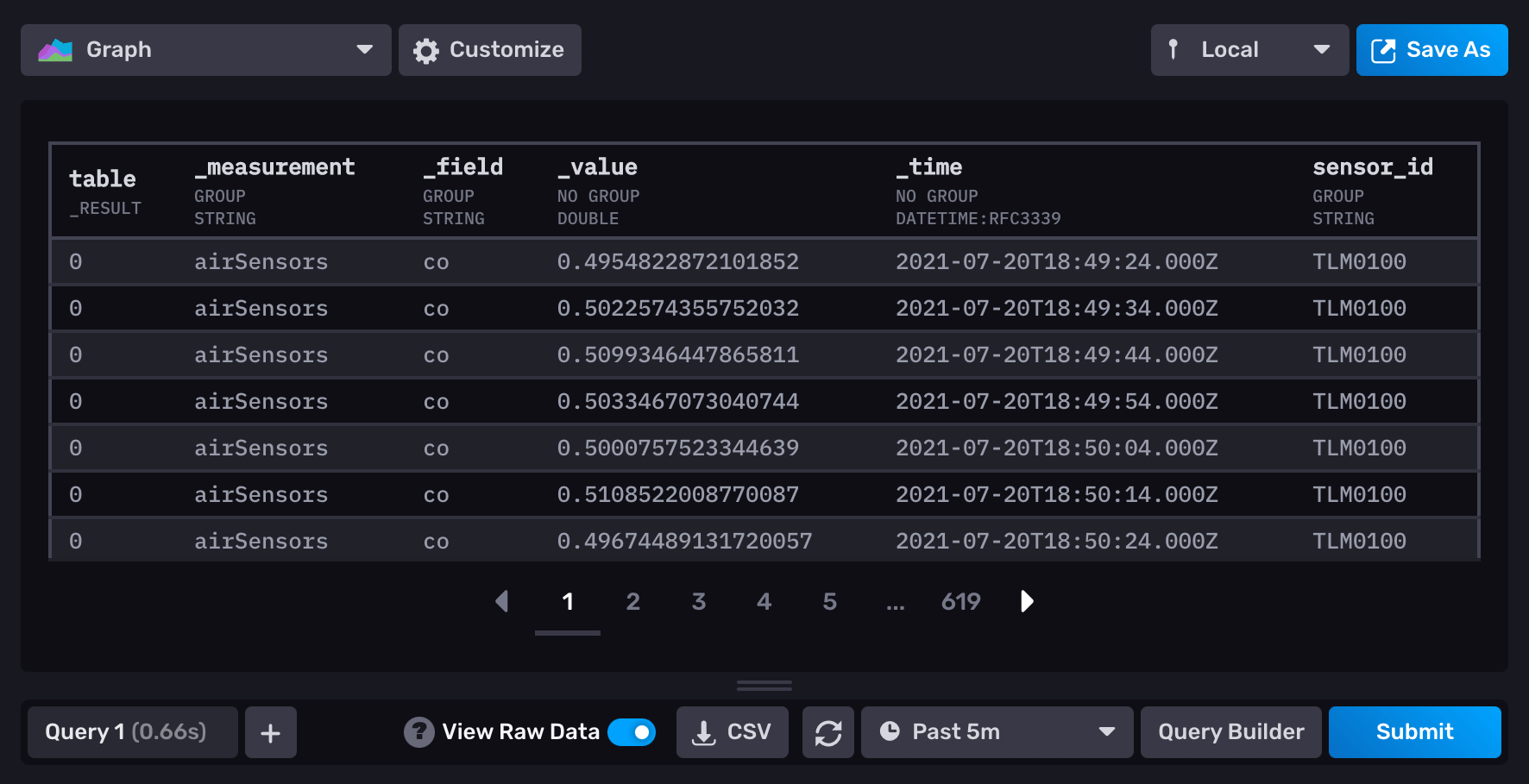The image size is (1529, 784).
Task: Submit the current query
Action: (x=1414, y=731)
